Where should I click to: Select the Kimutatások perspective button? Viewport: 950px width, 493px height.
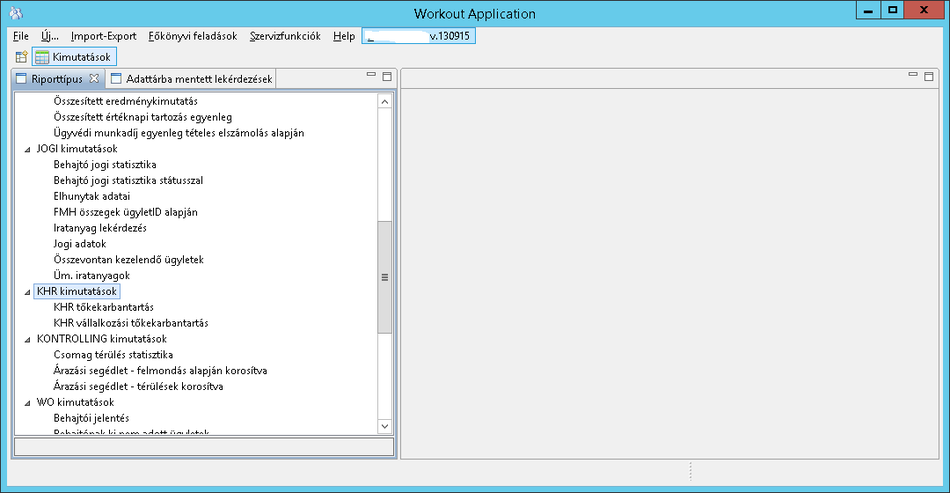(x=75, y=57)
